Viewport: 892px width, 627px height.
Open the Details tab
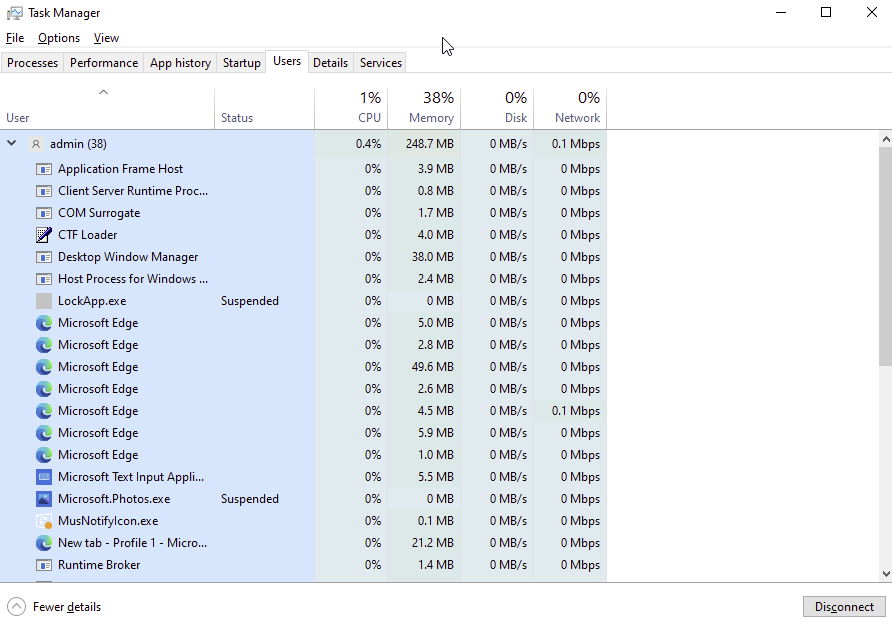[330, 63]
